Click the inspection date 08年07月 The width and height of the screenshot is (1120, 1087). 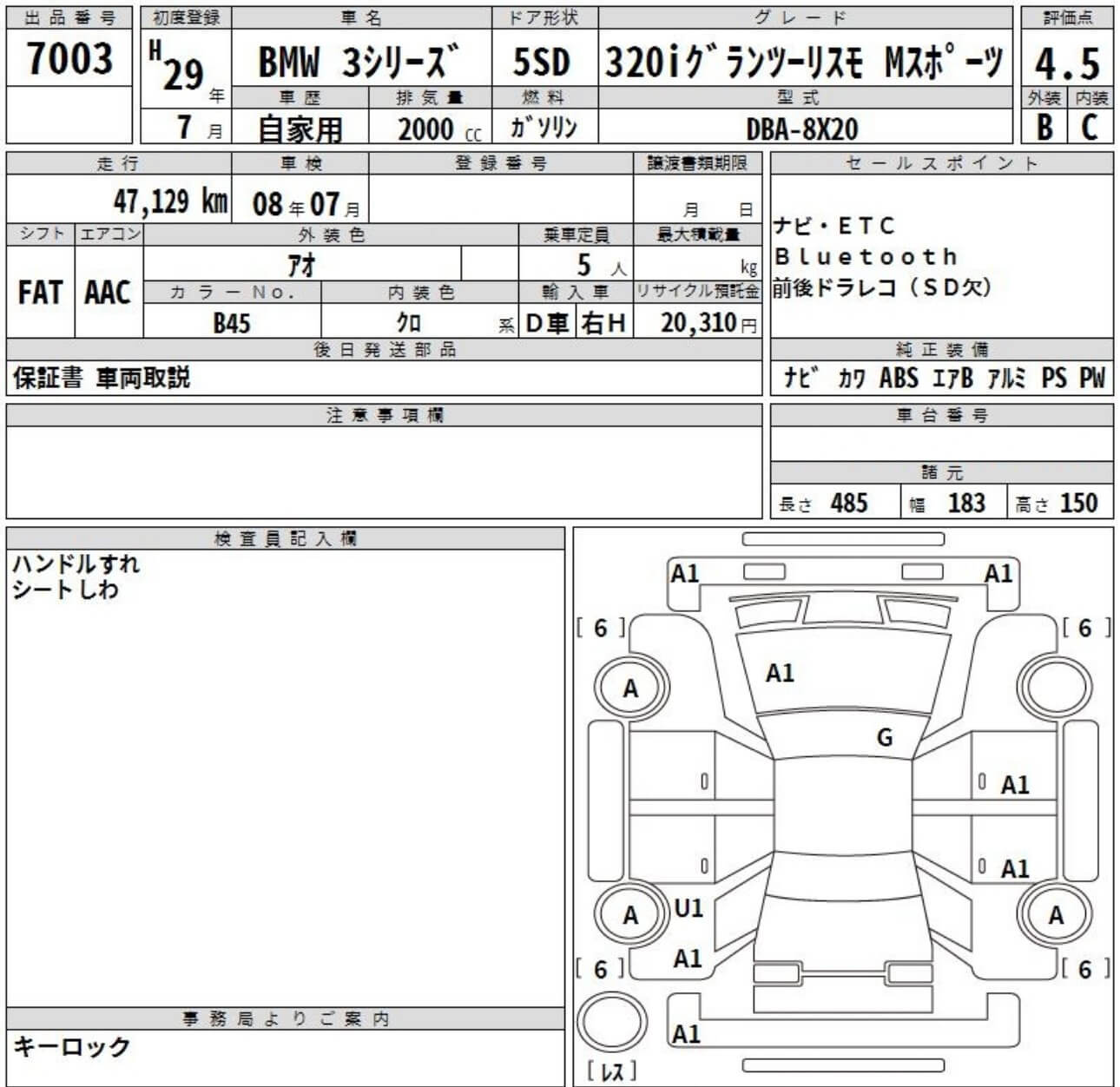[306, 204]
